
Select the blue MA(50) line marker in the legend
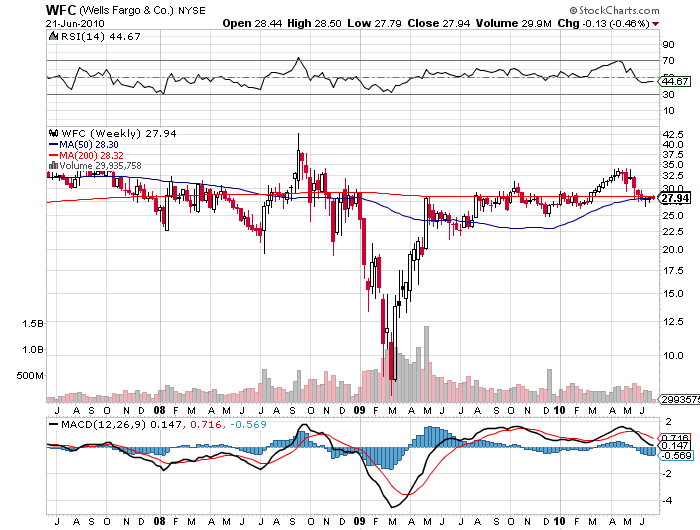(x=53, y=145)
